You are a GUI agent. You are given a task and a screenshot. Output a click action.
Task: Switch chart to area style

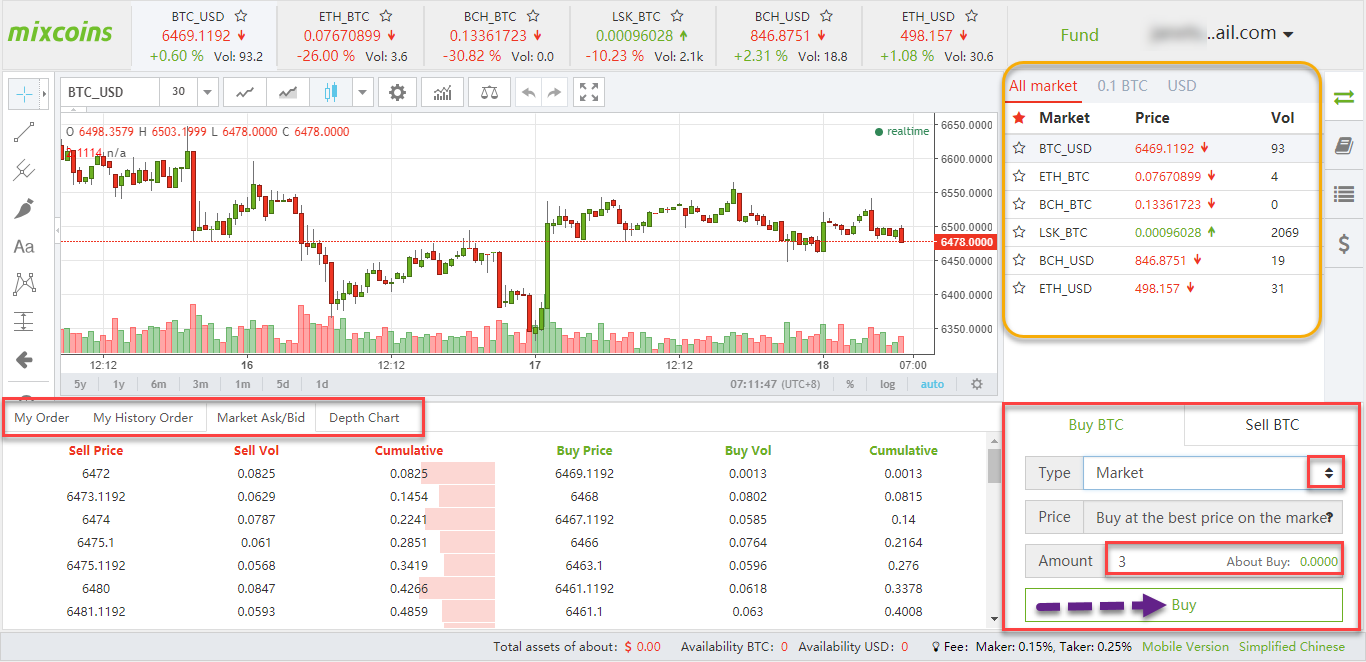click(x=287, y=93)
